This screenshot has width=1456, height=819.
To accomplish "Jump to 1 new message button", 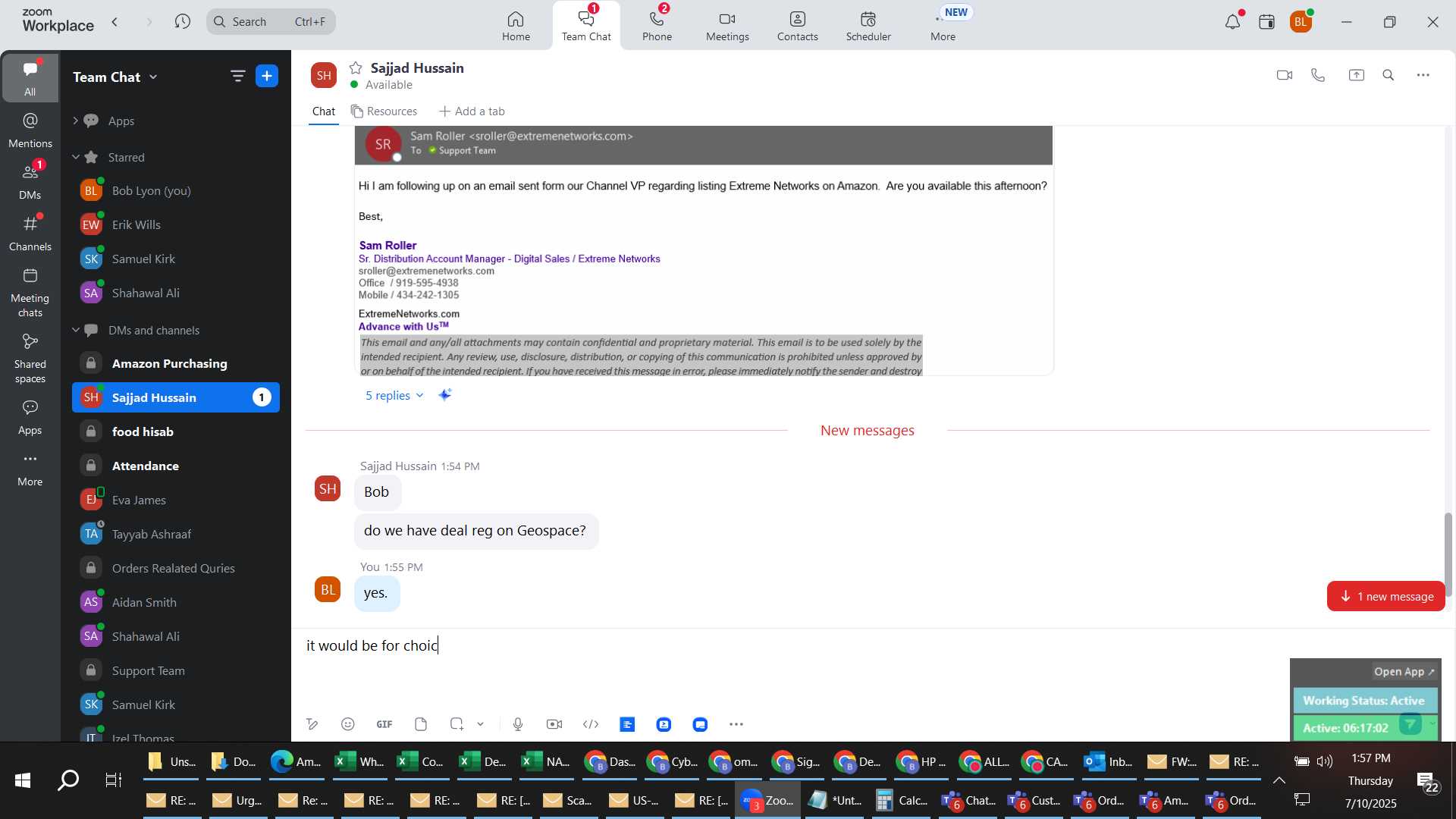I will pos(1386,596).
